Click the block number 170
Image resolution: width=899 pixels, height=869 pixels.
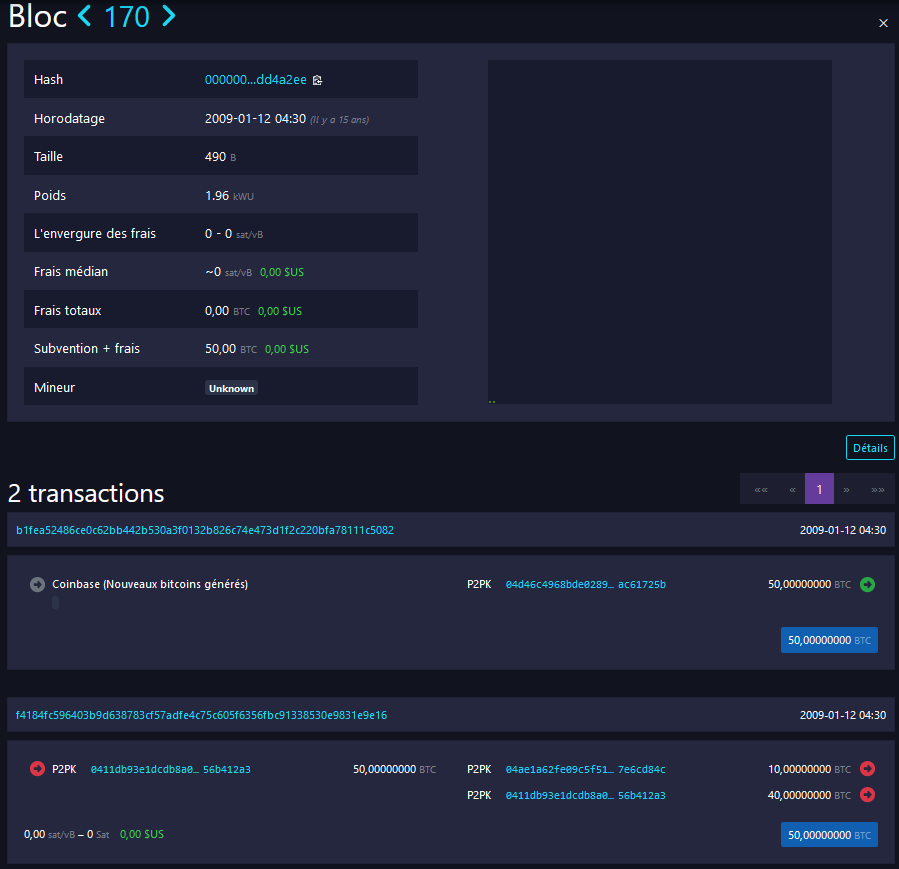coord(127,16)
